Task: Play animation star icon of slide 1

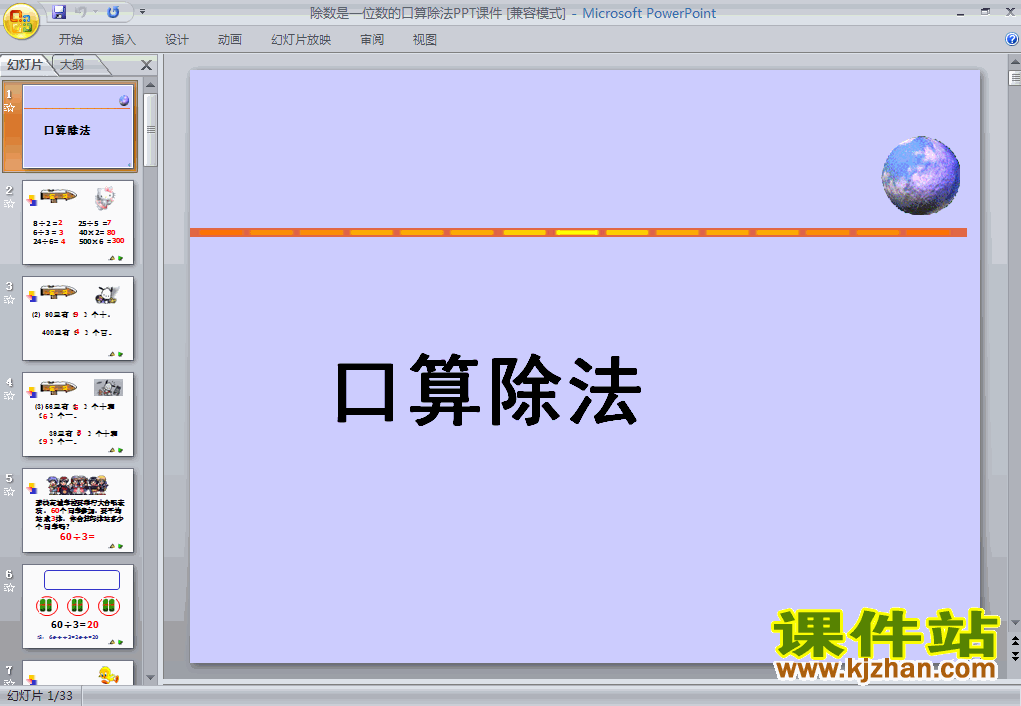Action: 9,108
